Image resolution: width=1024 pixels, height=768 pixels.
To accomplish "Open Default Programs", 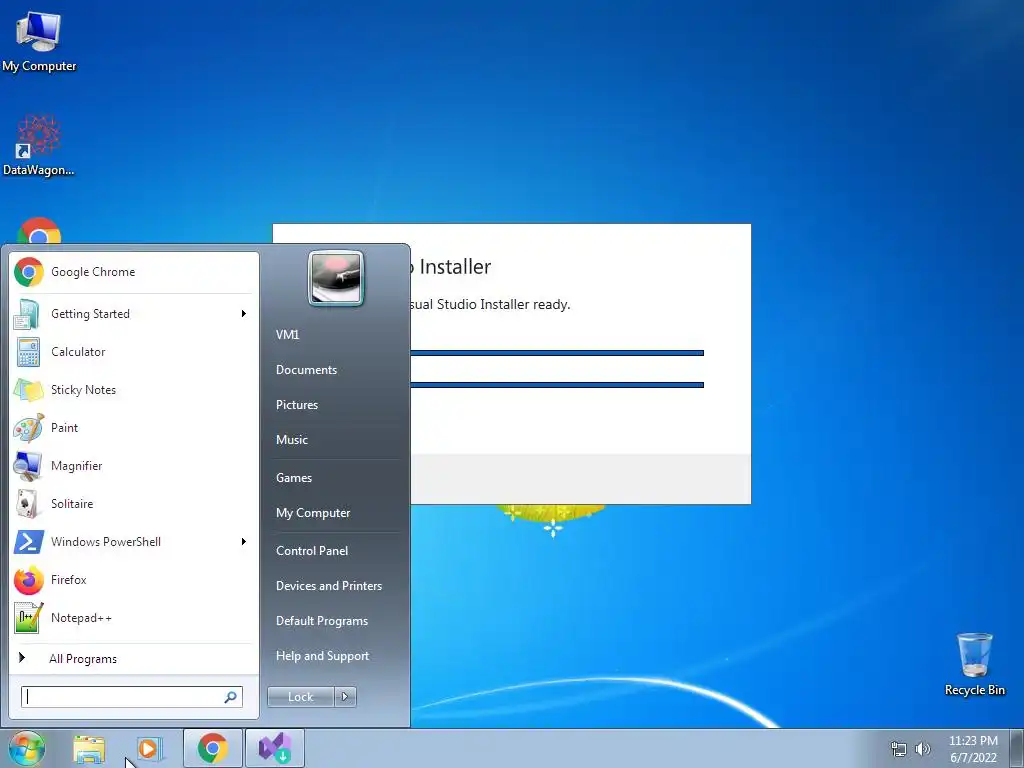I will coord(322,621).
